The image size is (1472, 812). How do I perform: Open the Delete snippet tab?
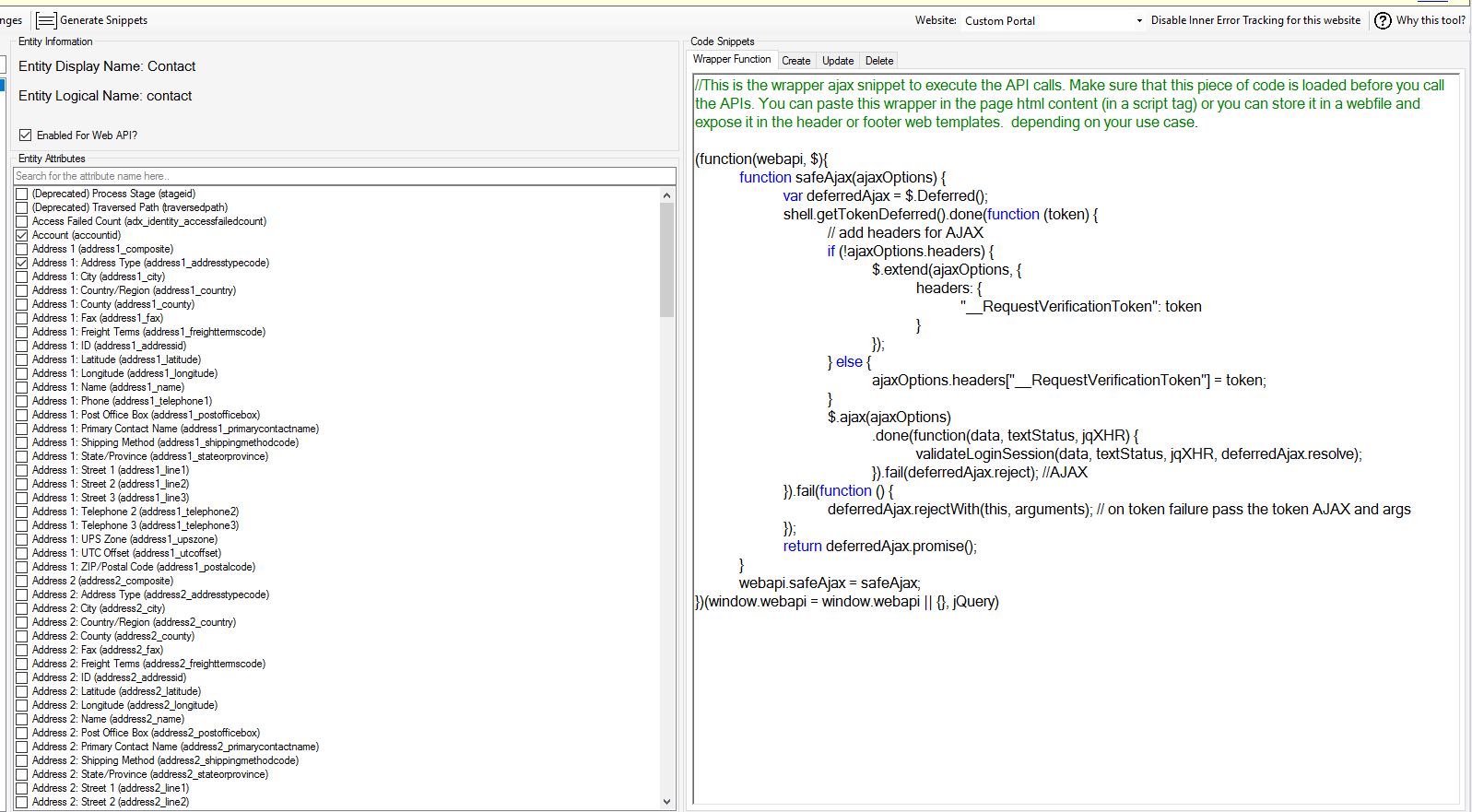878,61
